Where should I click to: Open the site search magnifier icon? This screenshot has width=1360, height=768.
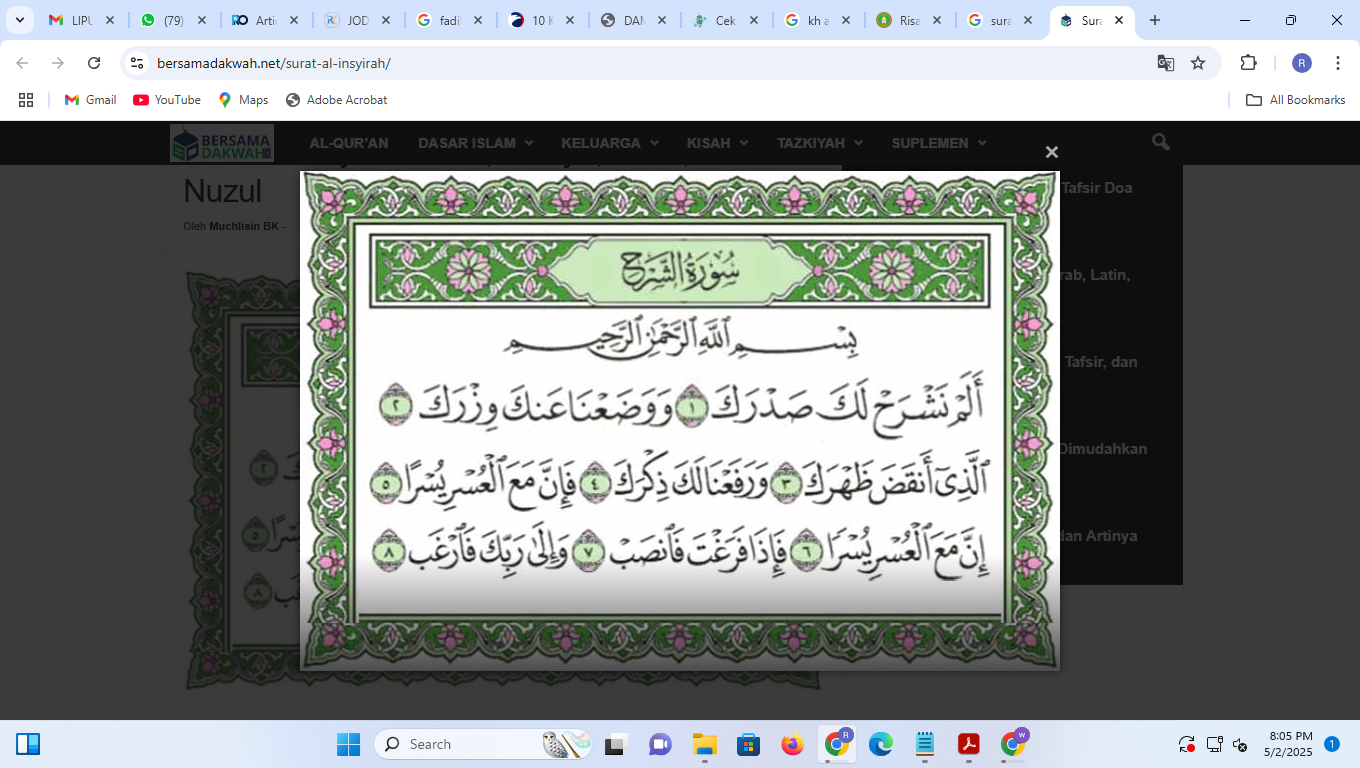coord(1161,142)
